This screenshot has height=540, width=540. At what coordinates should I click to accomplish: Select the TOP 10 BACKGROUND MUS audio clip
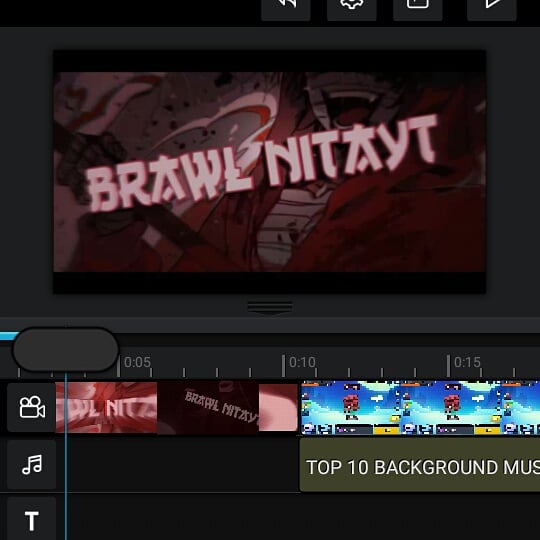coord(420,465)
